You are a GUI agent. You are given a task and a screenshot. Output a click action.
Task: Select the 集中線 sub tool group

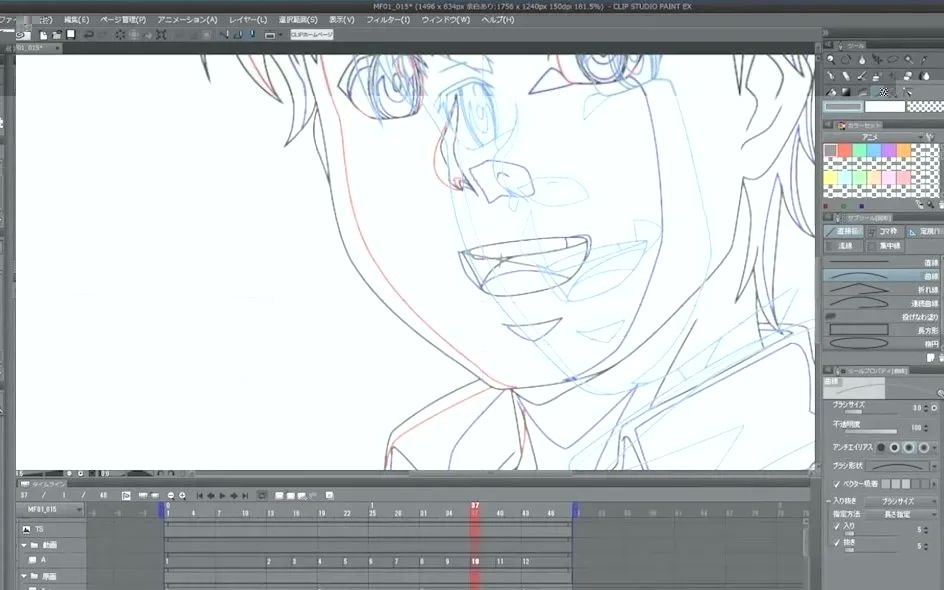coord(886,246)
